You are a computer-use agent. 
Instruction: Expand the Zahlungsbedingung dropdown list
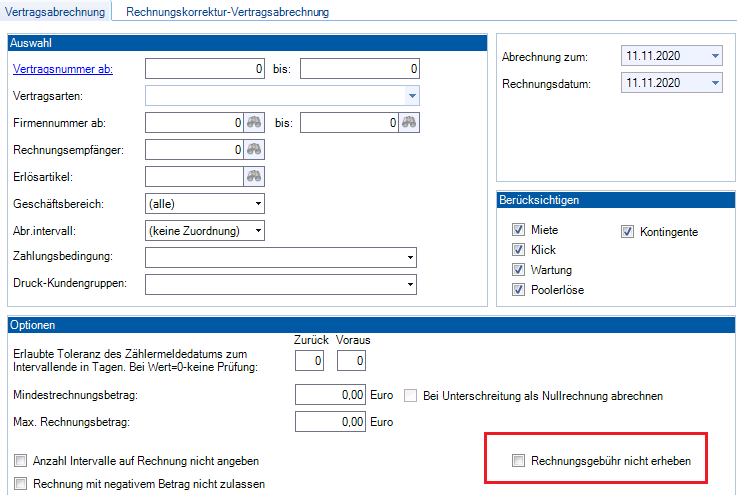(x=410, y=258)
